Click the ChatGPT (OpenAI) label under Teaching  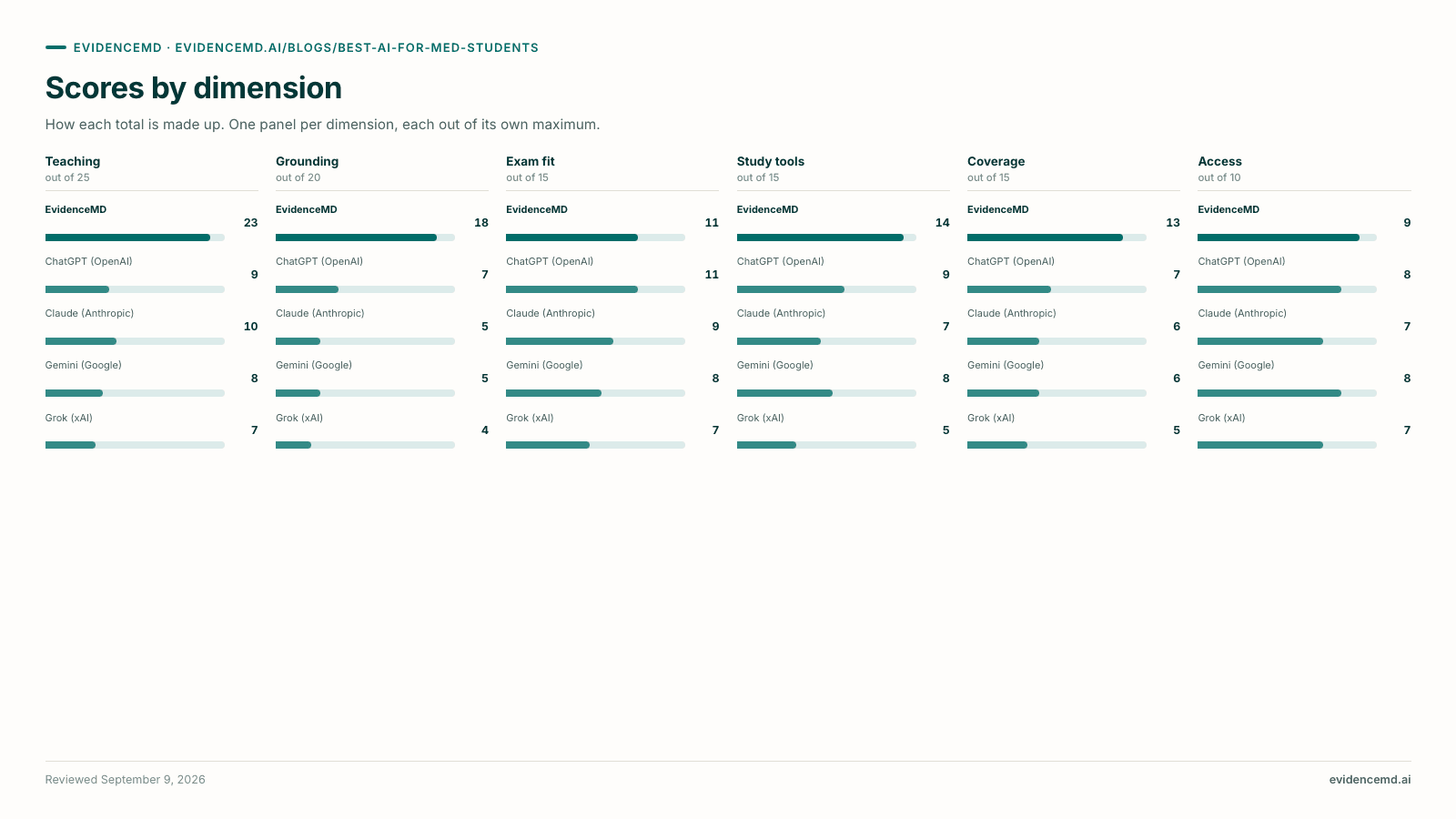click(x=89, y=261)
